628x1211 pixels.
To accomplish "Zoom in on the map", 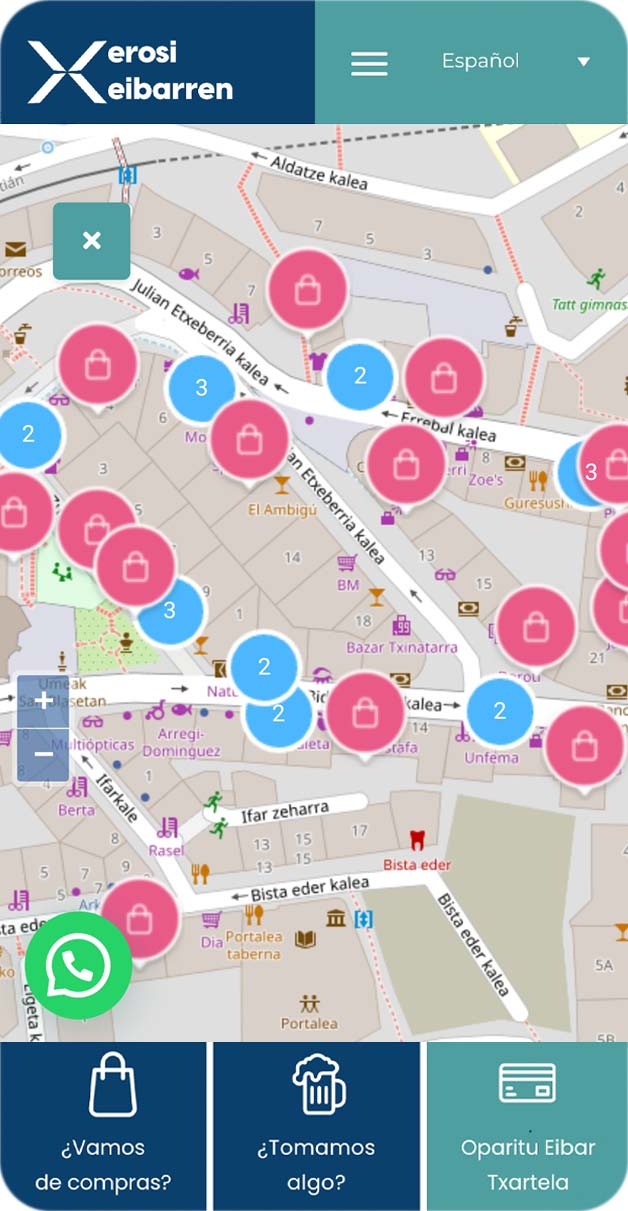I will pos(43,701).
